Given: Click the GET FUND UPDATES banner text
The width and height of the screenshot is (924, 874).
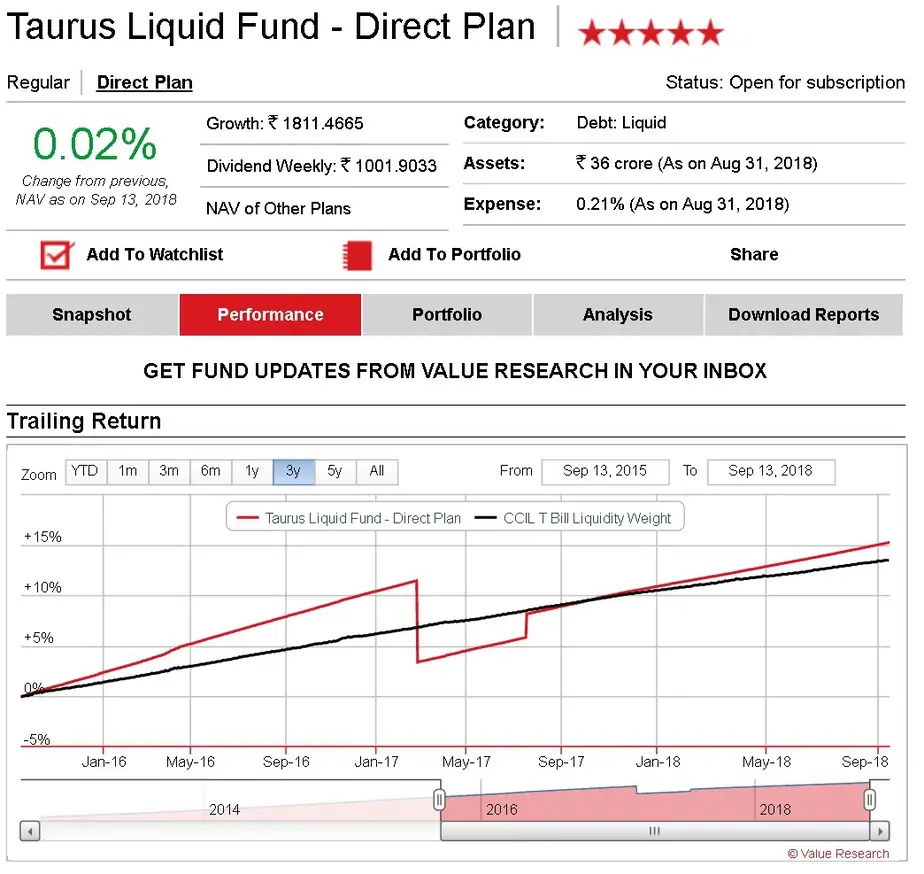Looking at the screenshot, I should point(455,371).
